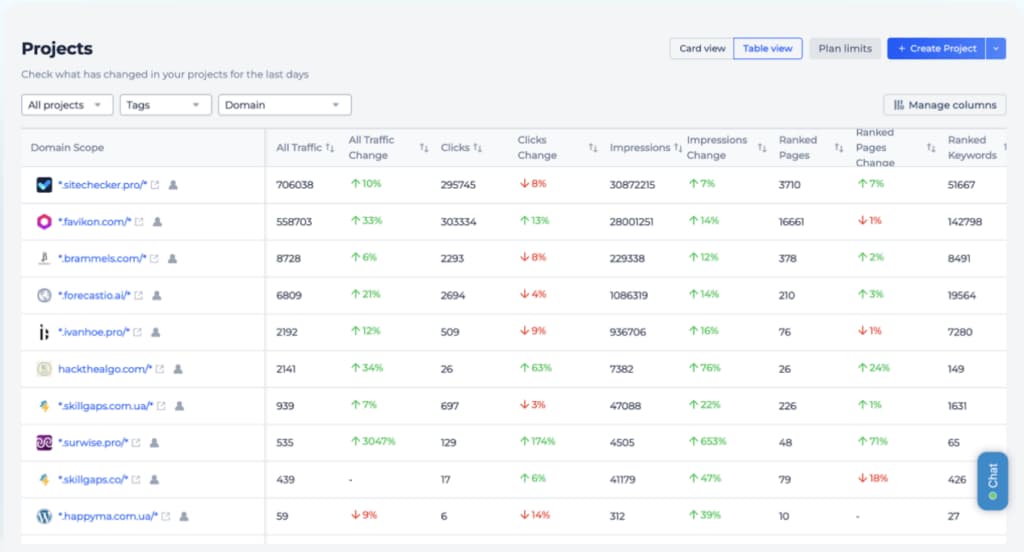
Task: Expand the All projects dropdown
Action: point(67,105)
